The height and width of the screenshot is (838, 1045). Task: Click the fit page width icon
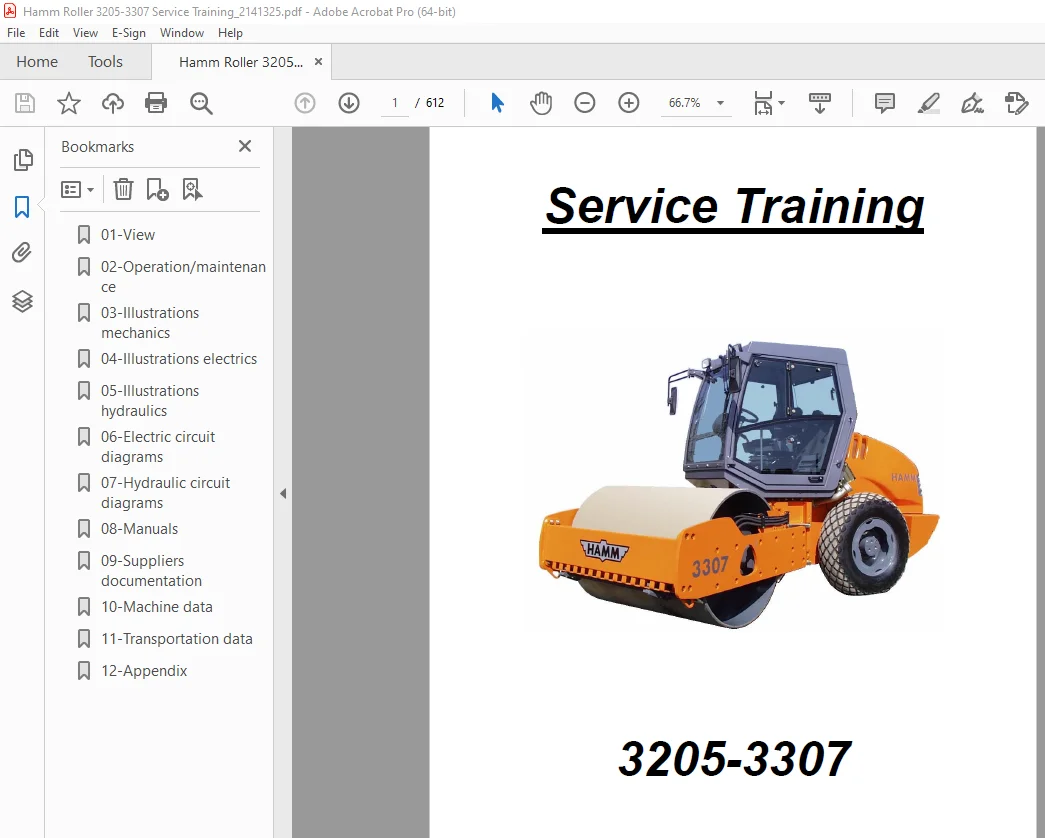[x=762, y=103]
